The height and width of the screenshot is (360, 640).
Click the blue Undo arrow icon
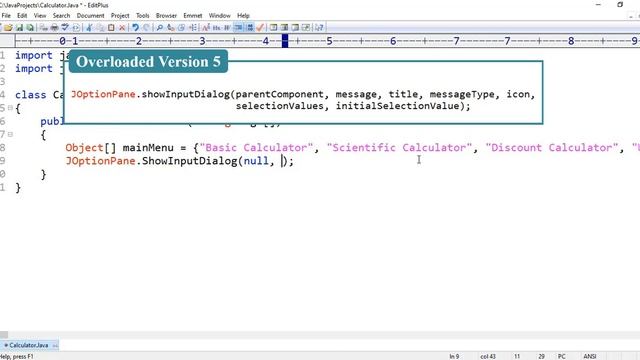pyautogui.click(x=136, y=28)
